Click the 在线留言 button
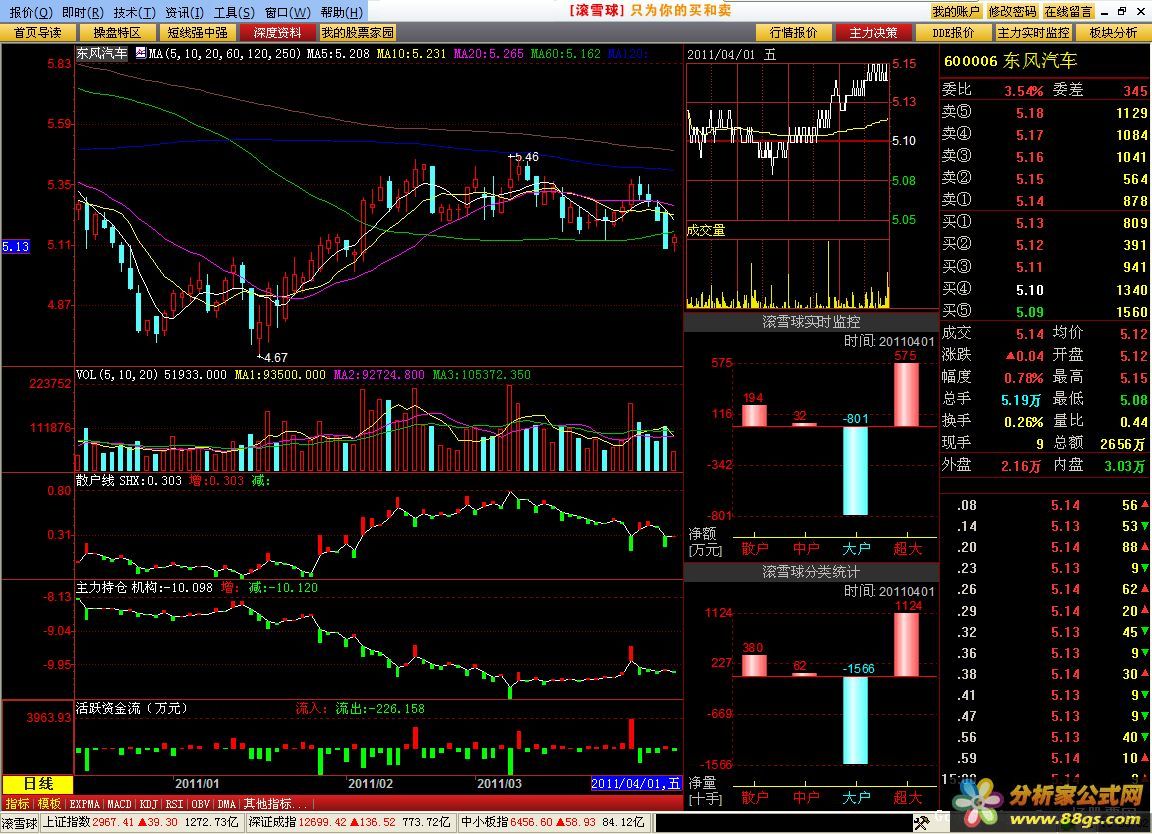Screen dimensions: 1152x834 pyautogui.click(x=1068, y=12)
